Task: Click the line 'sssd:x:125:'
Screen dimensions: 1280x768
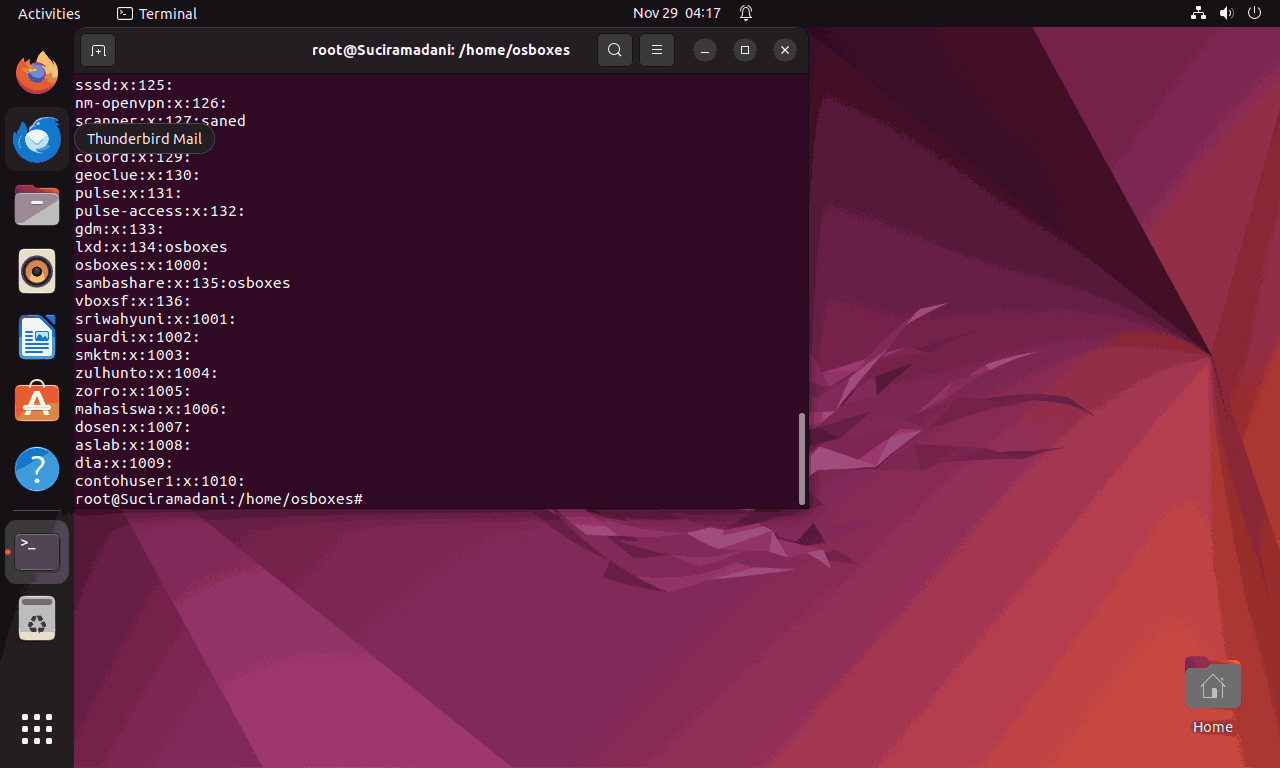Action: [x=124, y=85]
